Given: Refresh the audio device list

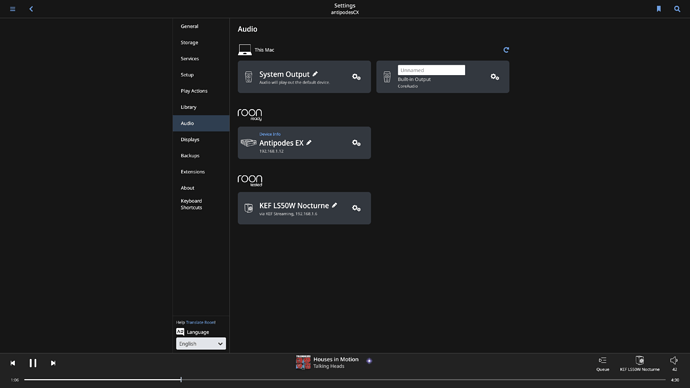Looking at the screenshot, I should click(506, 50).
